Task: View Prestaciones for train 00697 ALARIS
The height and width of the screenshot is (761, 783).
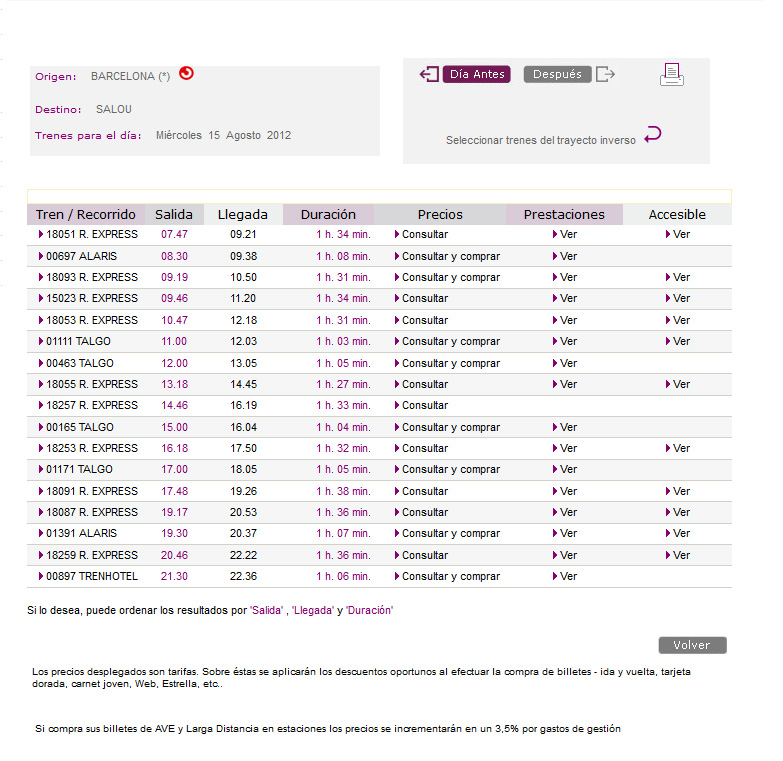Action: (565, 256)
